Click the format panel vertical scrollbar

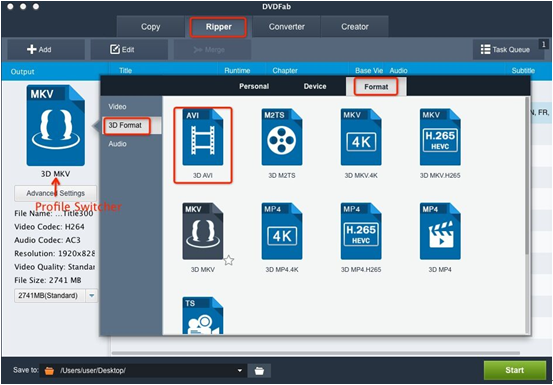(527, 175)
